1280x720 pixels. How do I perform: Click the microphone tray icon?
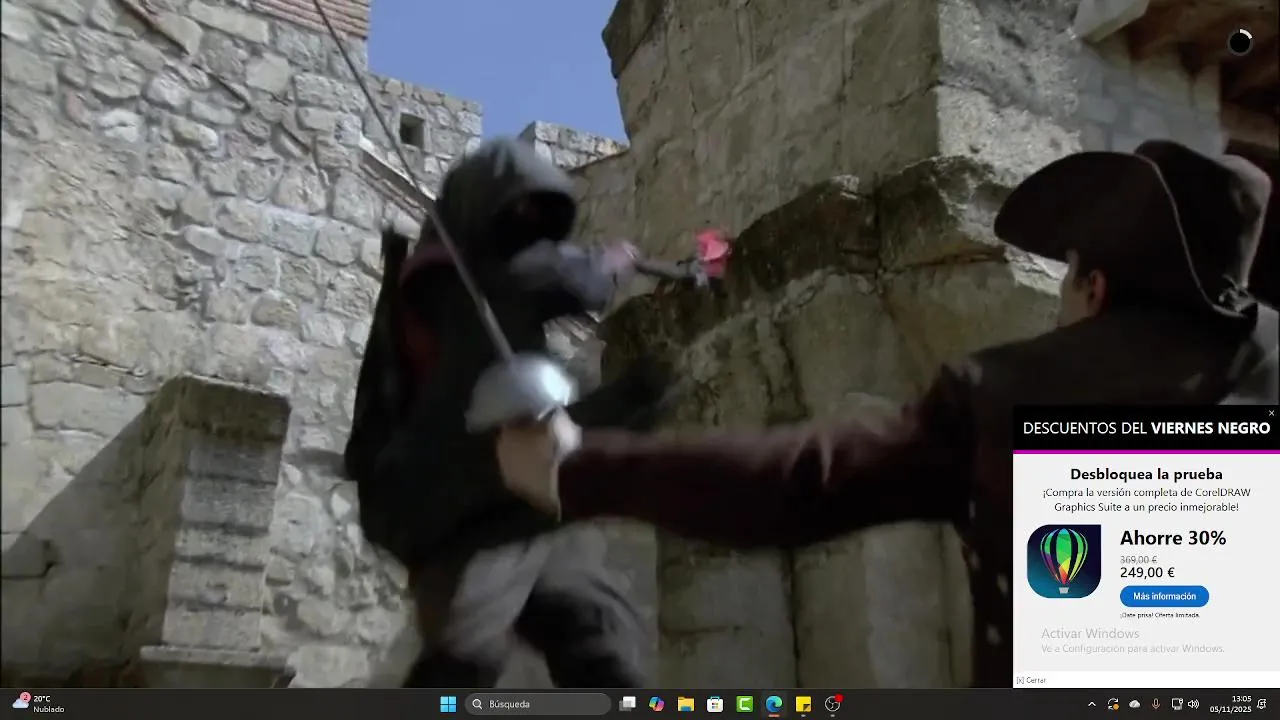coord(1155,704)
